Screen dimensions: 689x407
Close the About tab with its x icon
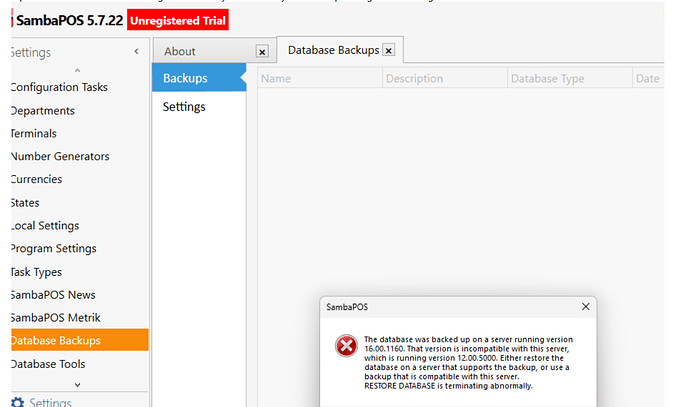262,52
